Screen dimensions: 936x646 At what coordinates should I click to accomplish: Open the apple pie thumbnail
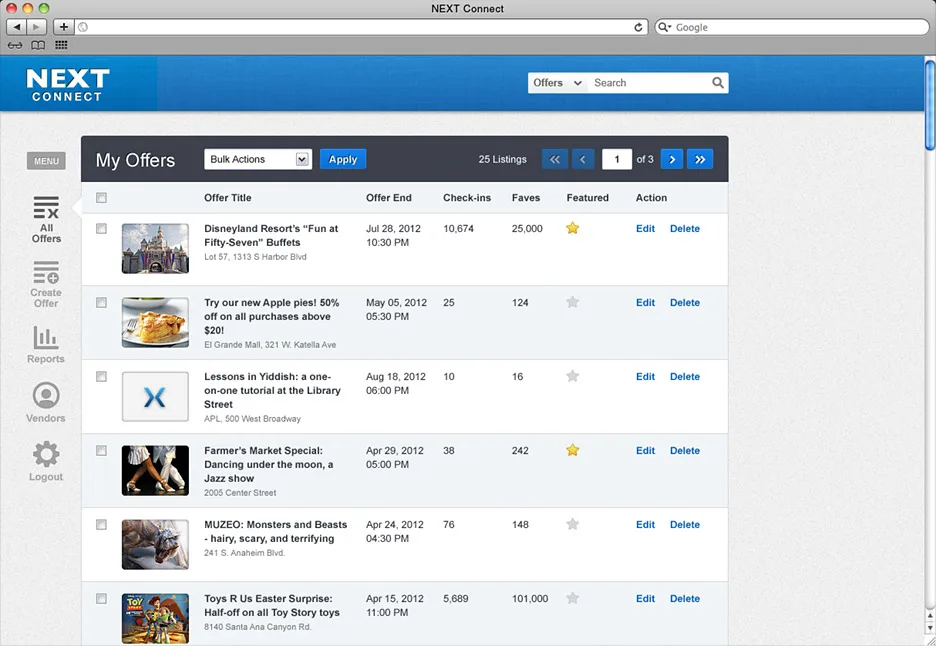click(155, 322)
